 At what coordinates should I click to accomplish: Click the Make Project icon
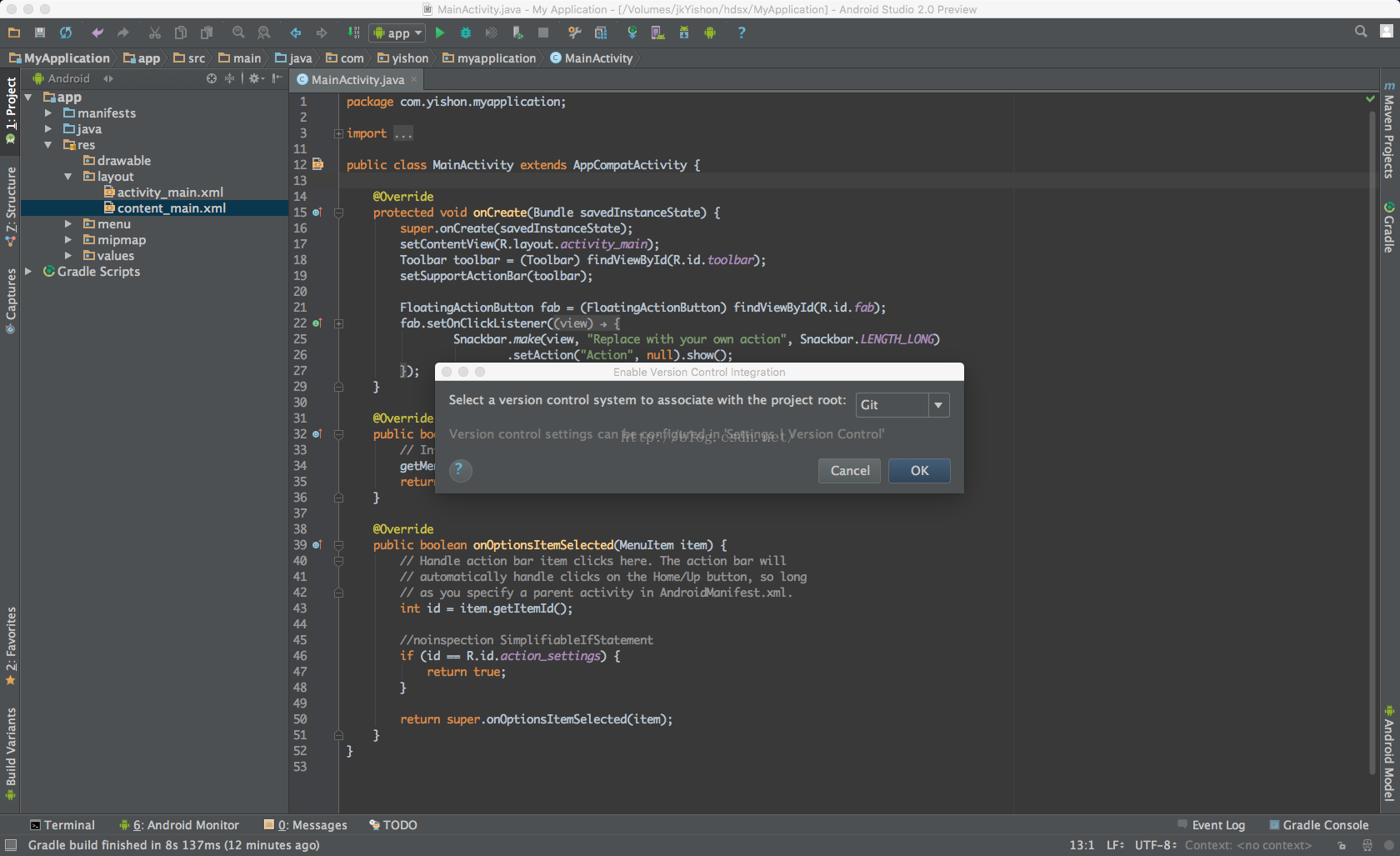click(x=354, y=33)
